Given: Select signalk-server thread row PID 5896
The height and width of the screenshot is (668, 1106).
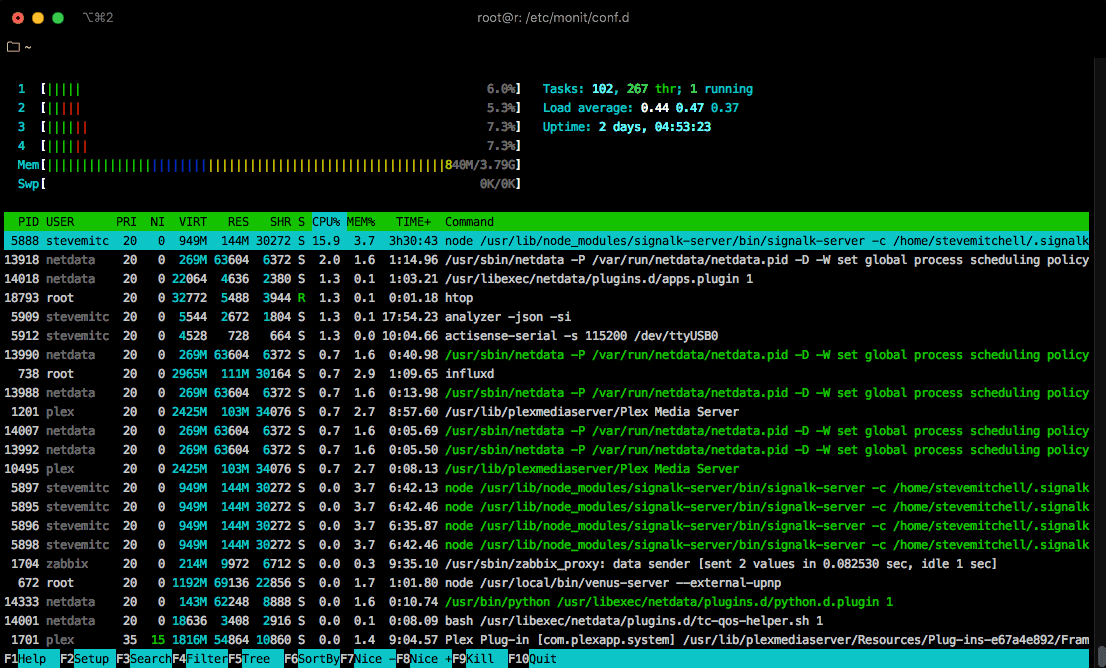Looking at the screenshot, I should [x=547, y=526].
